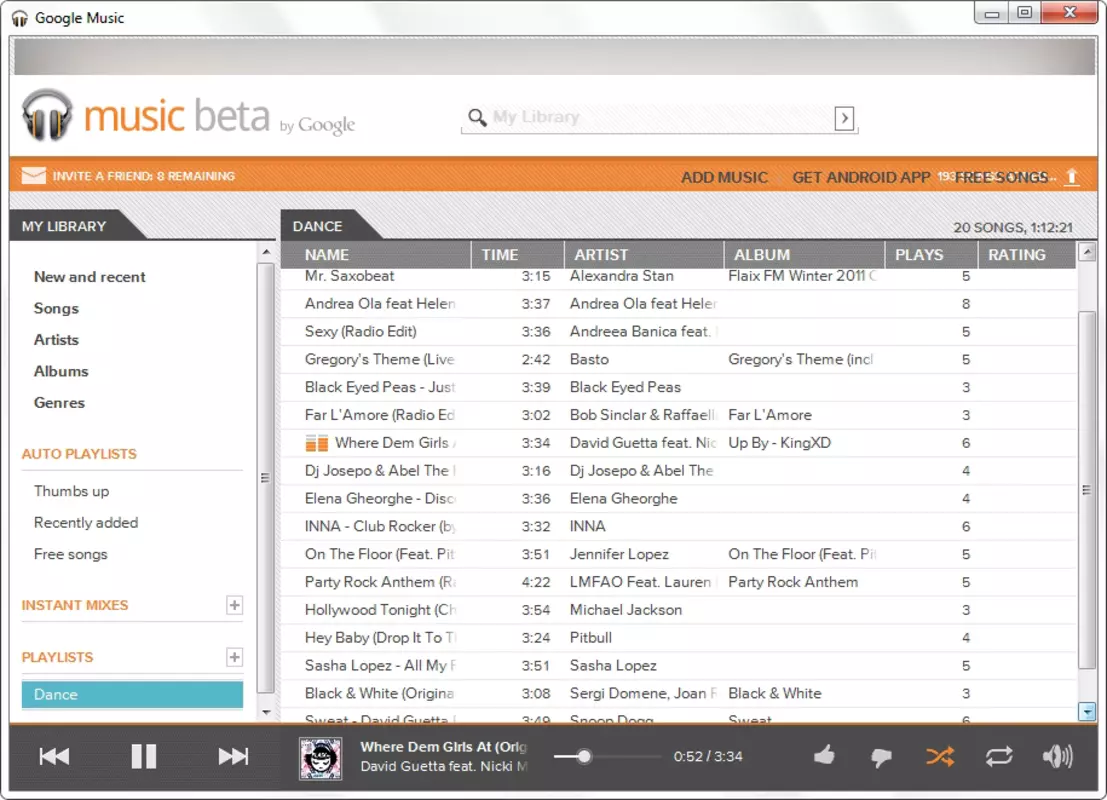Click the Google Music headphones icon in the title bar

pos(20,18)
